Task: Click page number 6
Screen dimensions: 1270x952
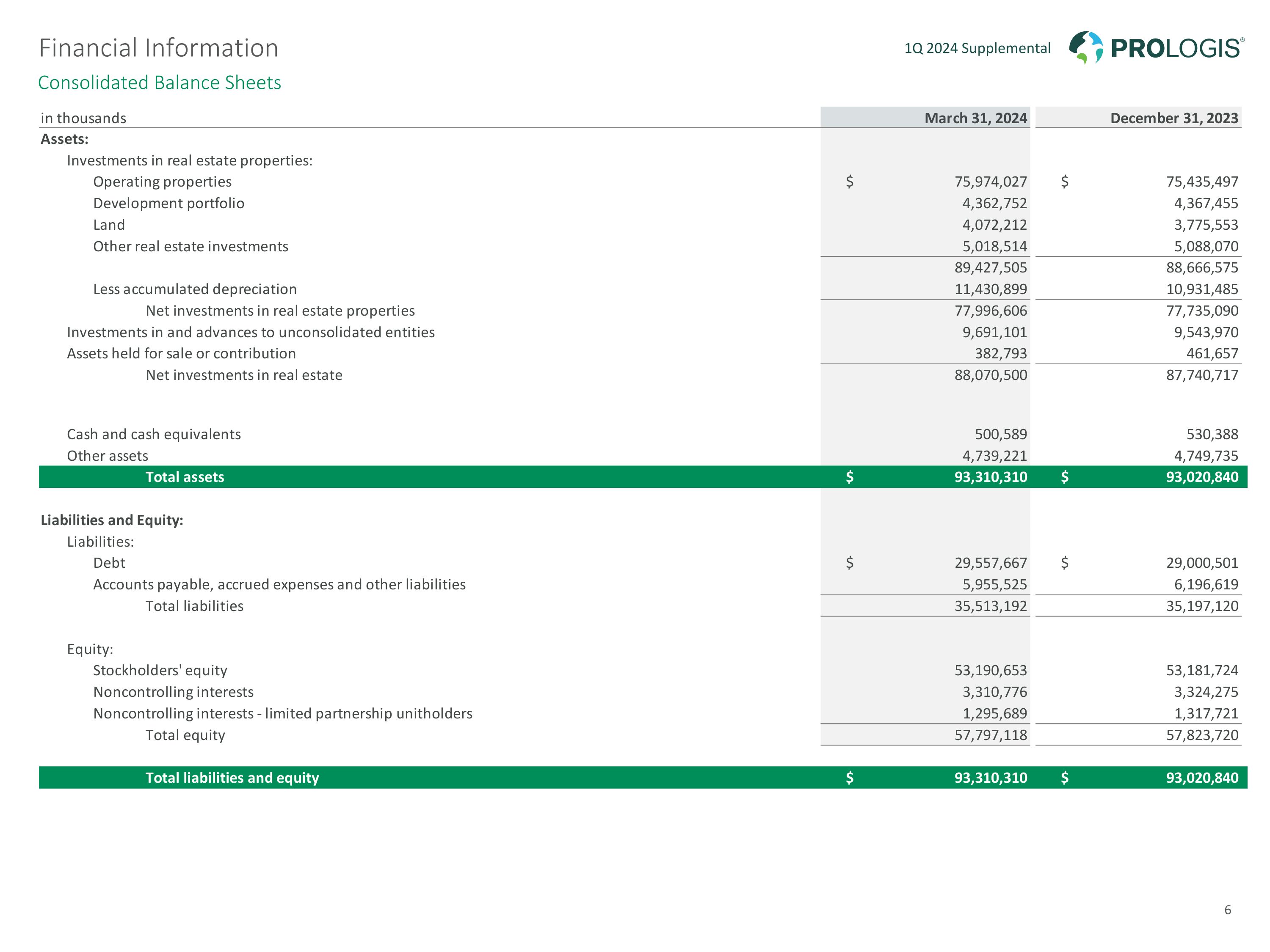Action: [x=1228, y=910]
